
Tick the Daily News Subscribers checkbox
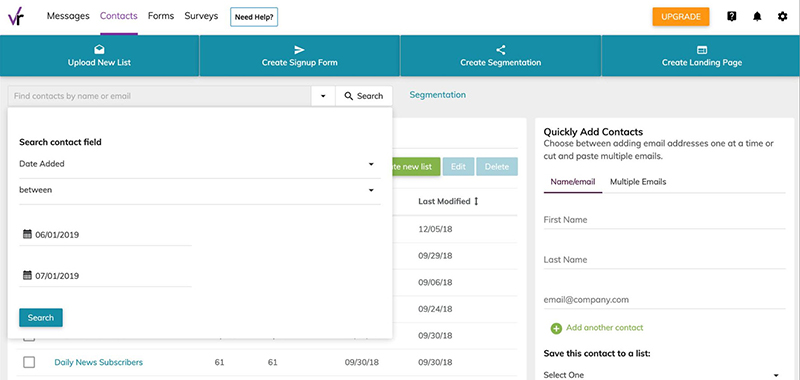tap(29, 362)
